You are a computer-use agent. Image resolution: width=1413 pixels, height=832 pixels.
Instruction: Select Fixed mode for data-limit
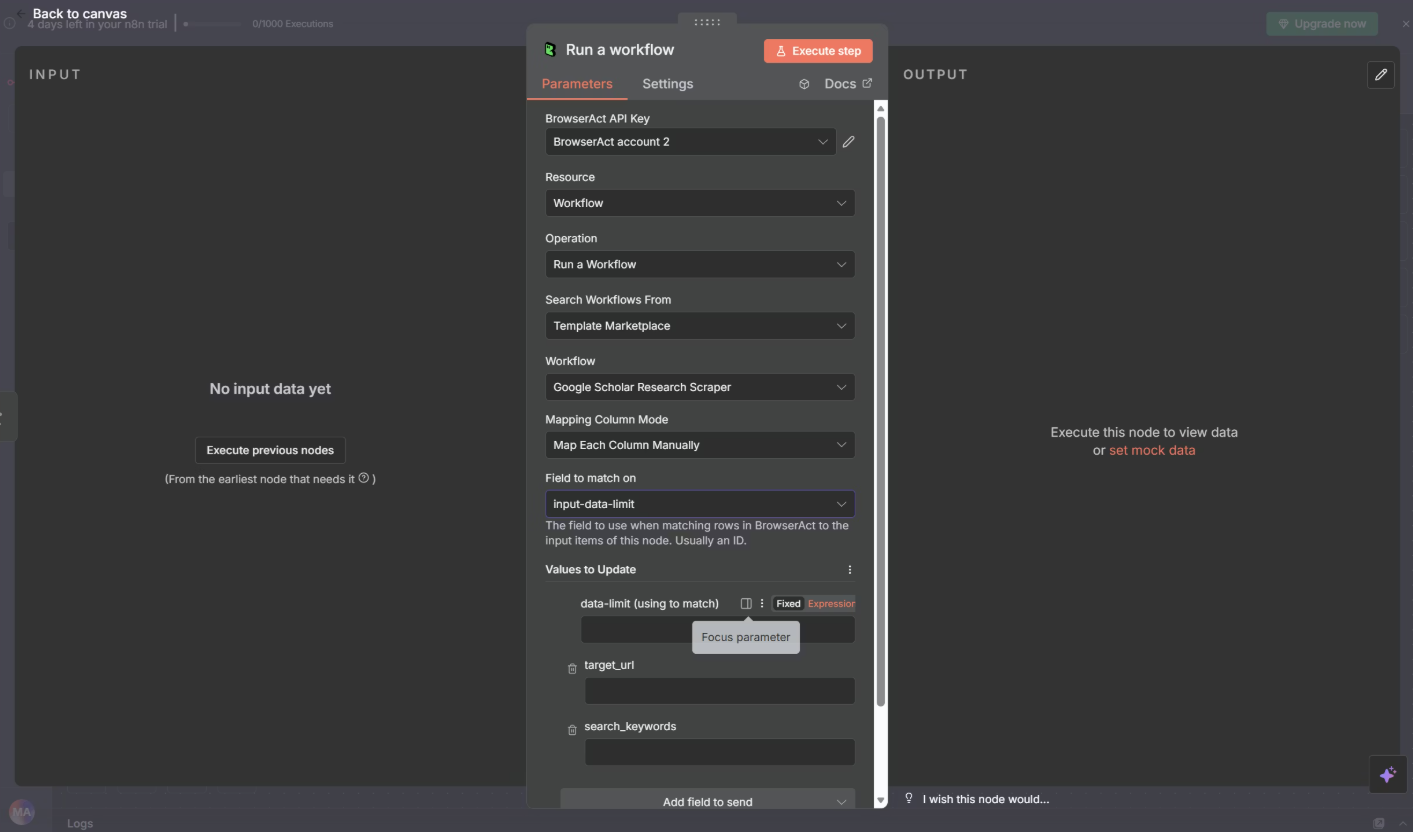[788, 603]
